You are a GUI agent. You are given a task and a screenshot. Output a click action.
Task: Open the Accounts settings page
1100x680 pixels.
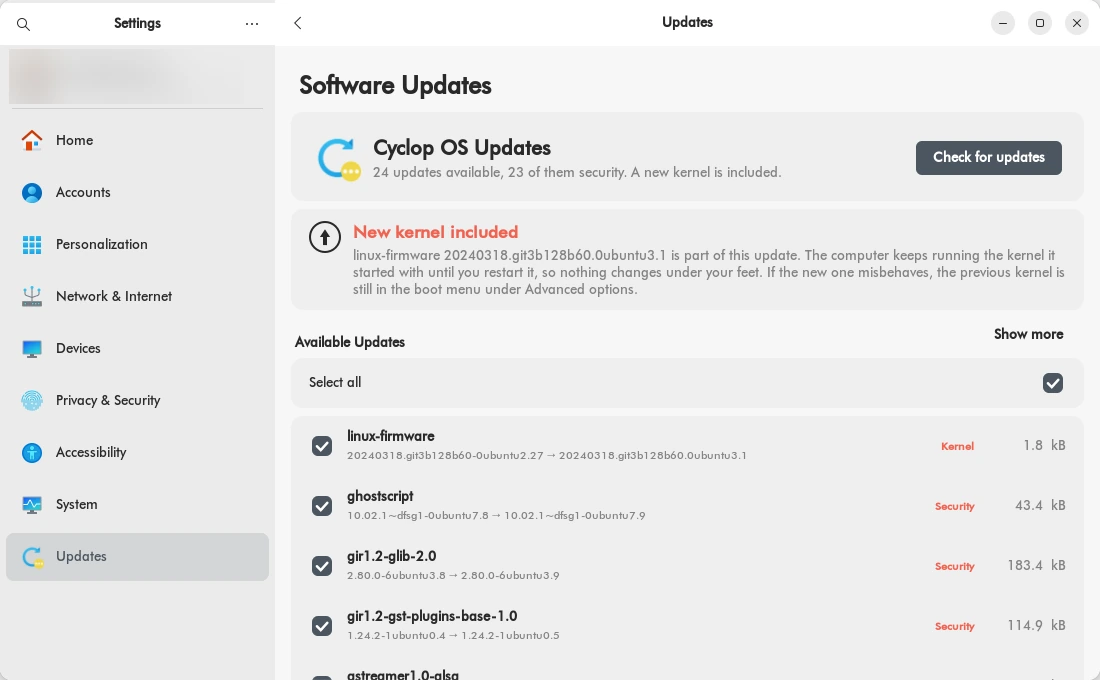click(x=138, y=192)
